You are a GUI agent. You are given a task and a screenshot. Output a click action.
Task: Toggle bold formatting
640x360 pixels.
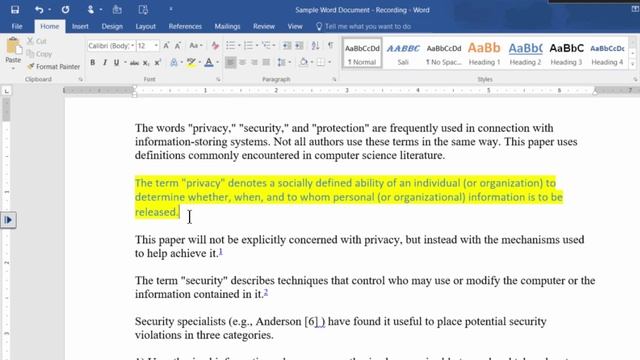point(93,62)
